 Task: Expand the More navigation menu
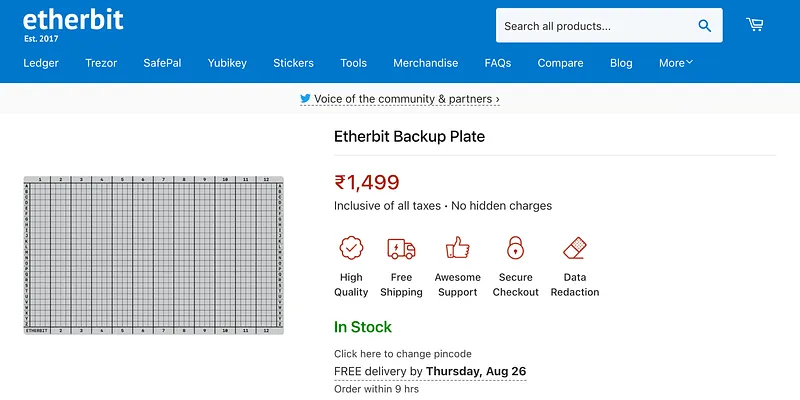click(675, 63)
